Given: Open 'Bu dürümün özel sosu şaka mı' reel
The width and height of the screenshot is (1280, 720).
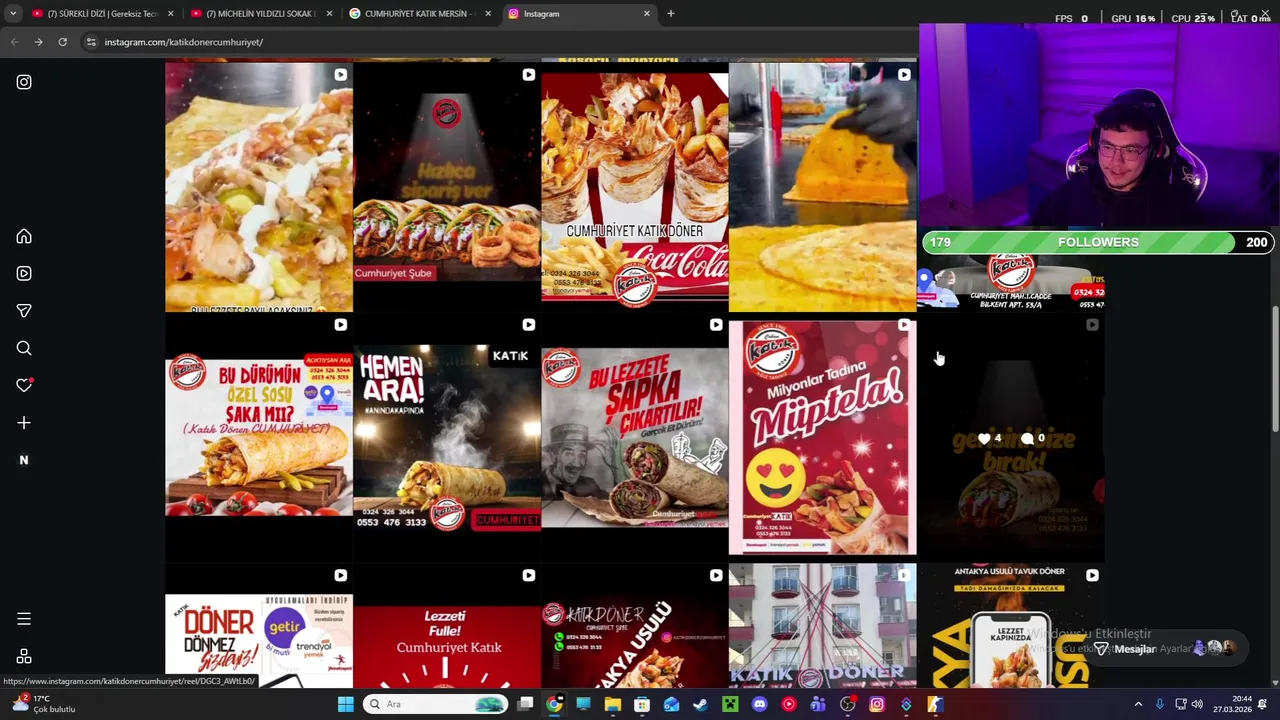Looking at the screenshot, I should click(258, 437).
